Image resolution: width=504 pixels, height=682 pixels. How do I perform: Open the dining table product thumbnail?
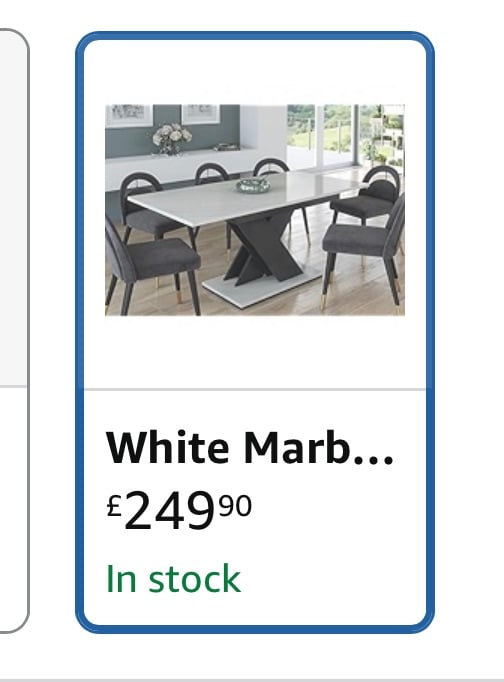(255, 210)
